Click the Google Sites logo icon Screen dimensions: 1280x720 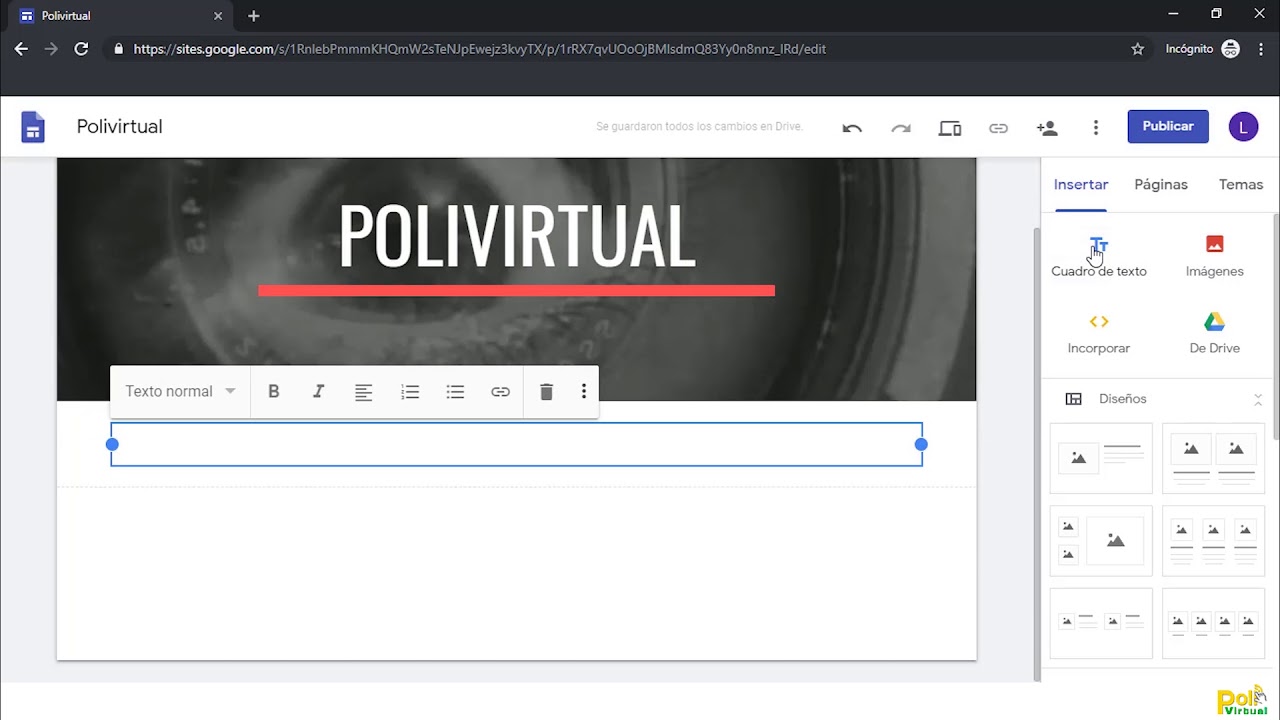(33, 127)
